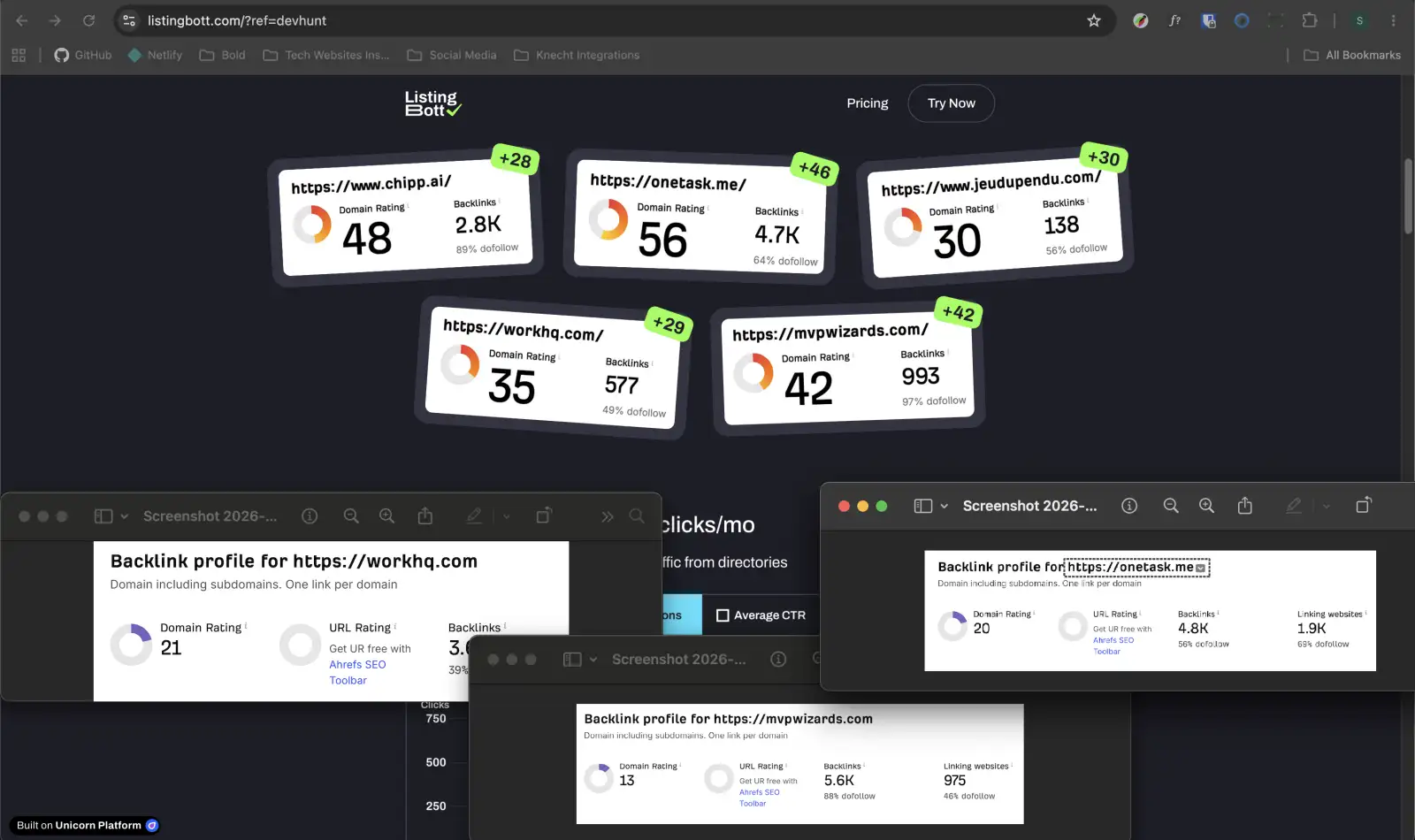Open the All Bookmarks folder

tap(1352, 55)
